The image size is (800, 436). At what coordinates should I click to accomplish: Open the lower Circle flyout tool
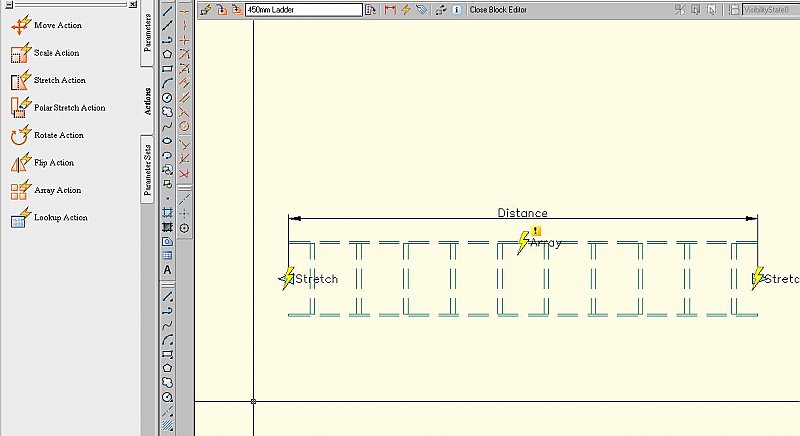point(167,397)
